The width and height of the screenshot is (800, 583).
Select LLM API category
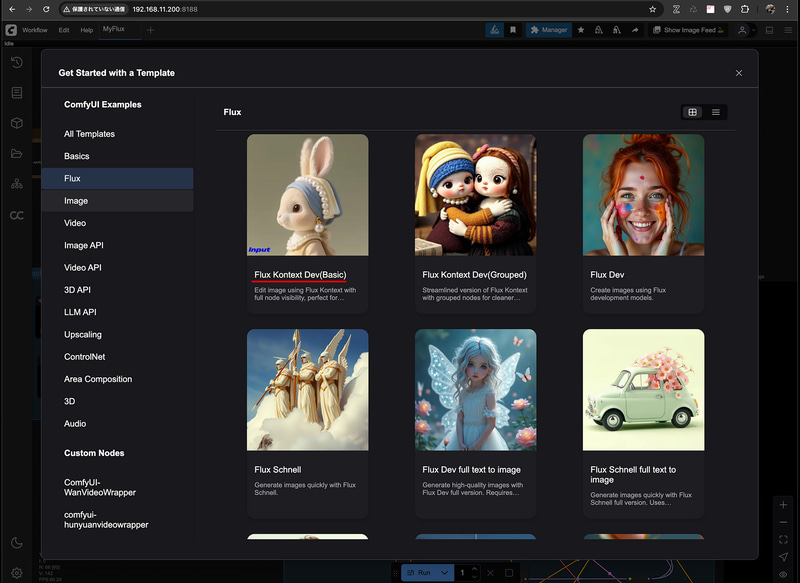coord(117,312)
